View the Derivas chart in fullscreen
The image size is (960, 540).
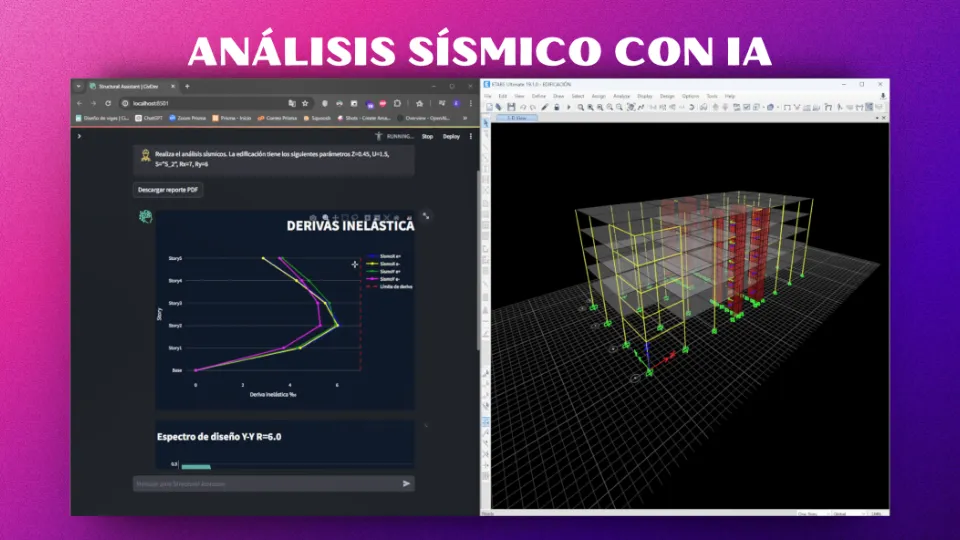426,216
